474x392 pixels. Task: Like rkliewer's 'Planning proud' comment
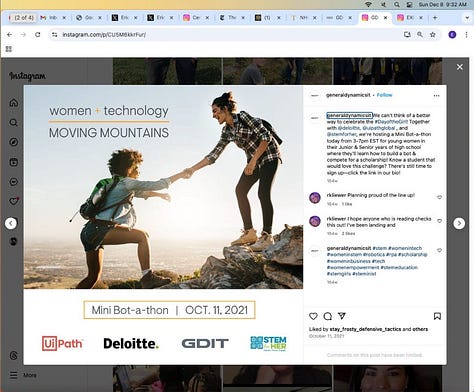click(439, 197)
